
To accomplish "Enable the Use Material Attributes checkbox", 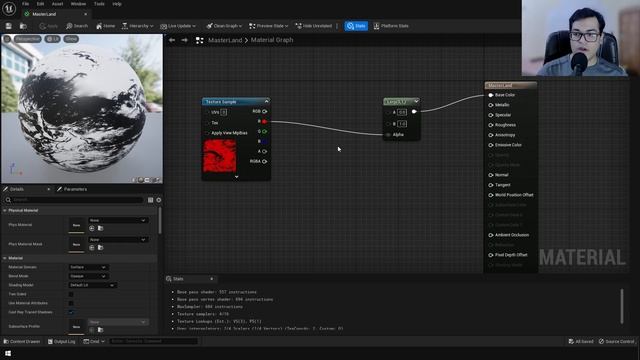I will (x=71, y=303).
